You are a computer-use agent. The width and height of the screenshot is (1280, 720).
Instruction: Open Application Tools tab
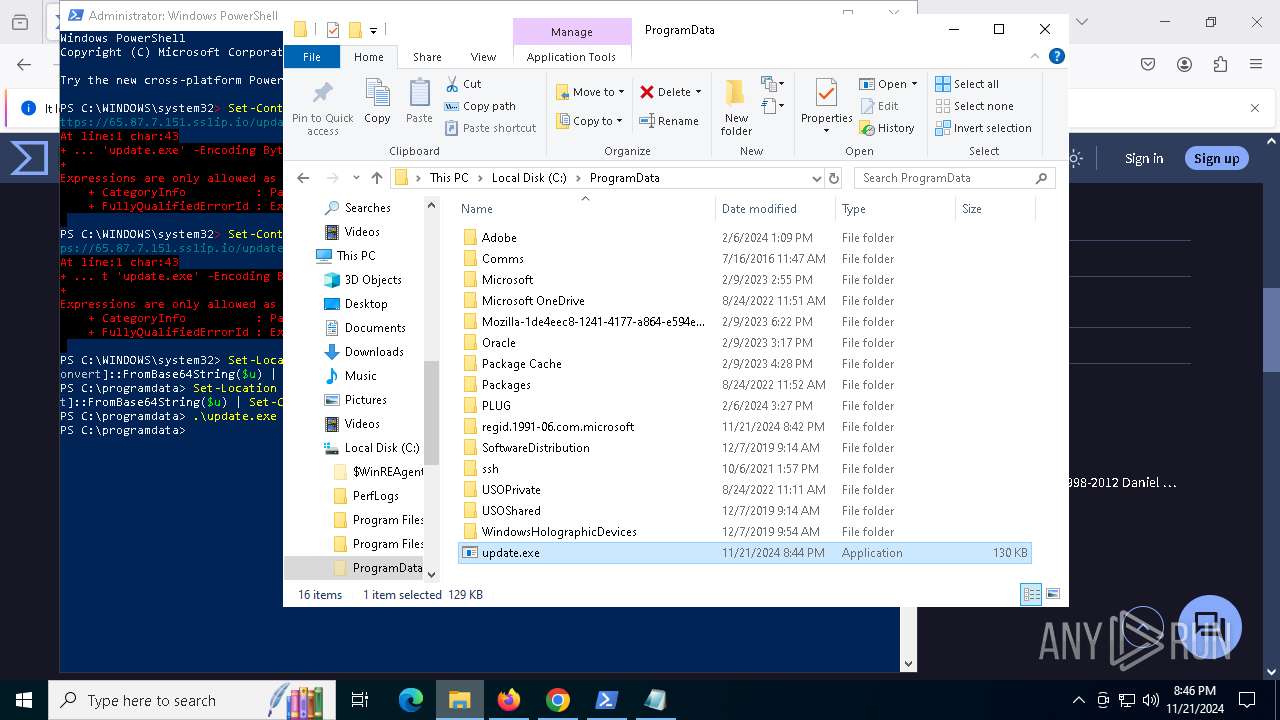click(x=571, y=57)
